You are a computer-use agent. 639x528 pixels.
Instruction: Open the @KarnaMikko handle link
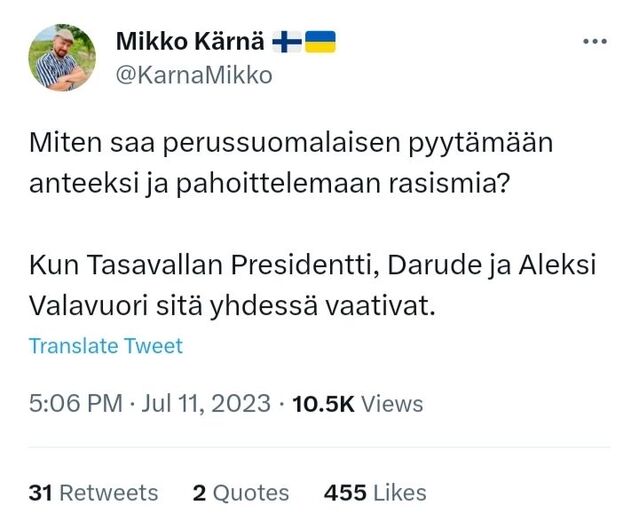pos(194,75)
